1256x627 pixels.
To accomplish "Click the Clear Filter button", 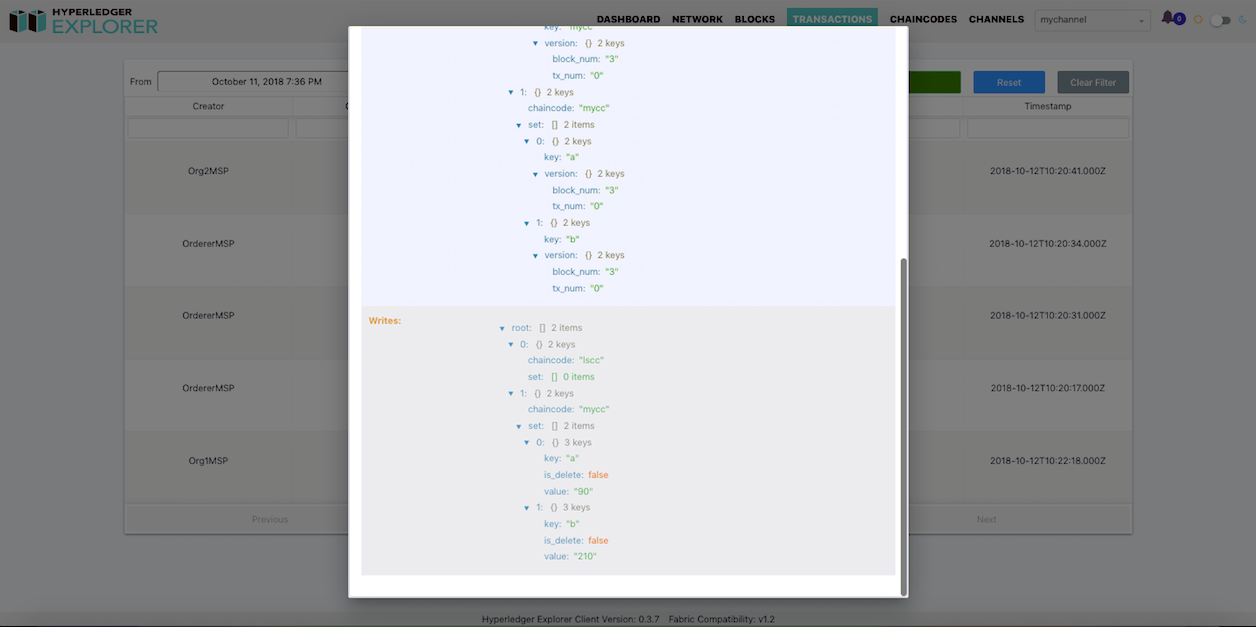I will tap(1092, 82).
